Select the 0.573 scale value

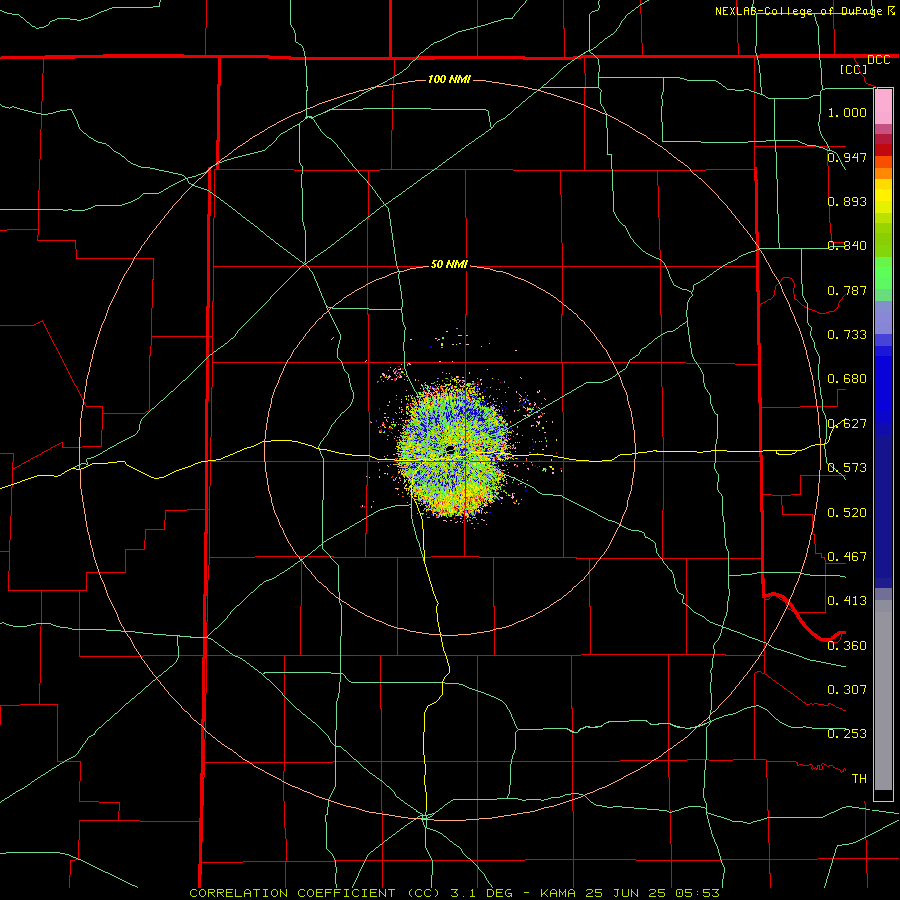(x=847, y=467)
